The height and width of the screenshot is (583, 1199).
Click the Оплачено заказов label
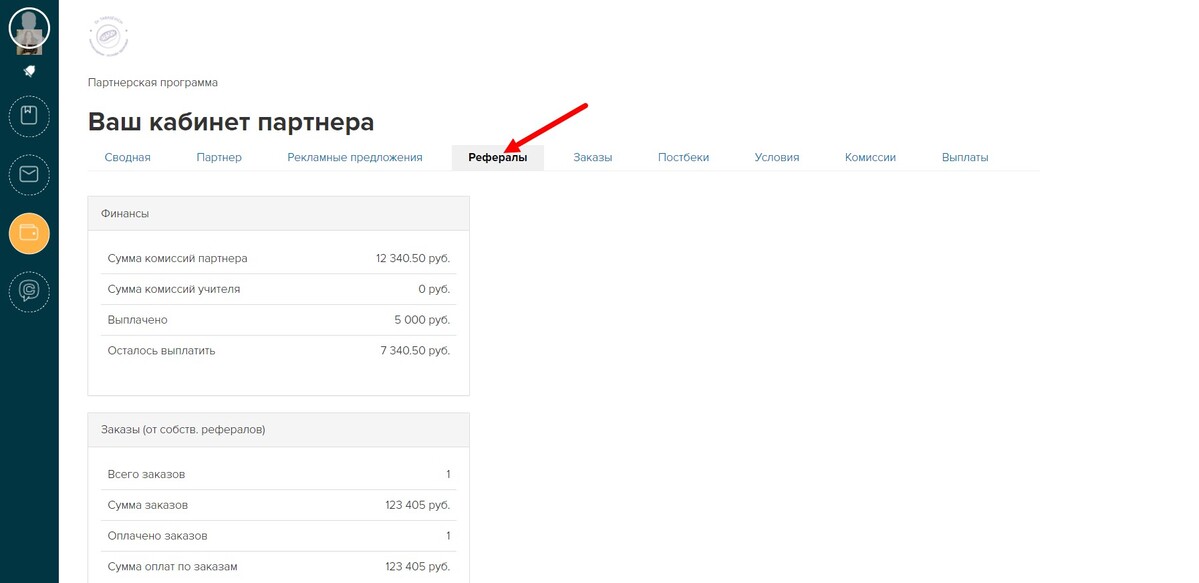(158, 536)
